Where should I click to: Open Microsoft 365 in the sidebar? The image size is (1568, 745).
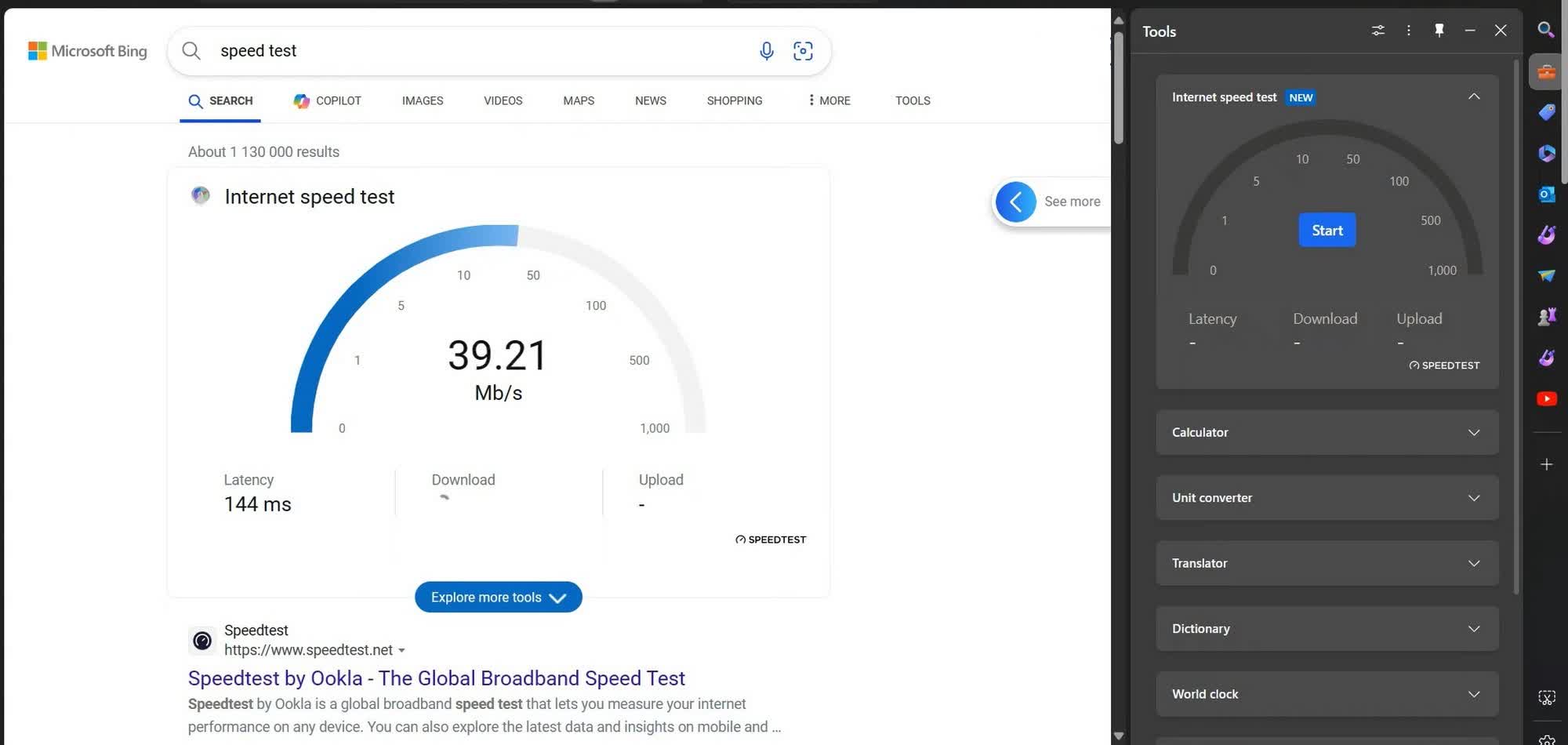[1546, 153]
